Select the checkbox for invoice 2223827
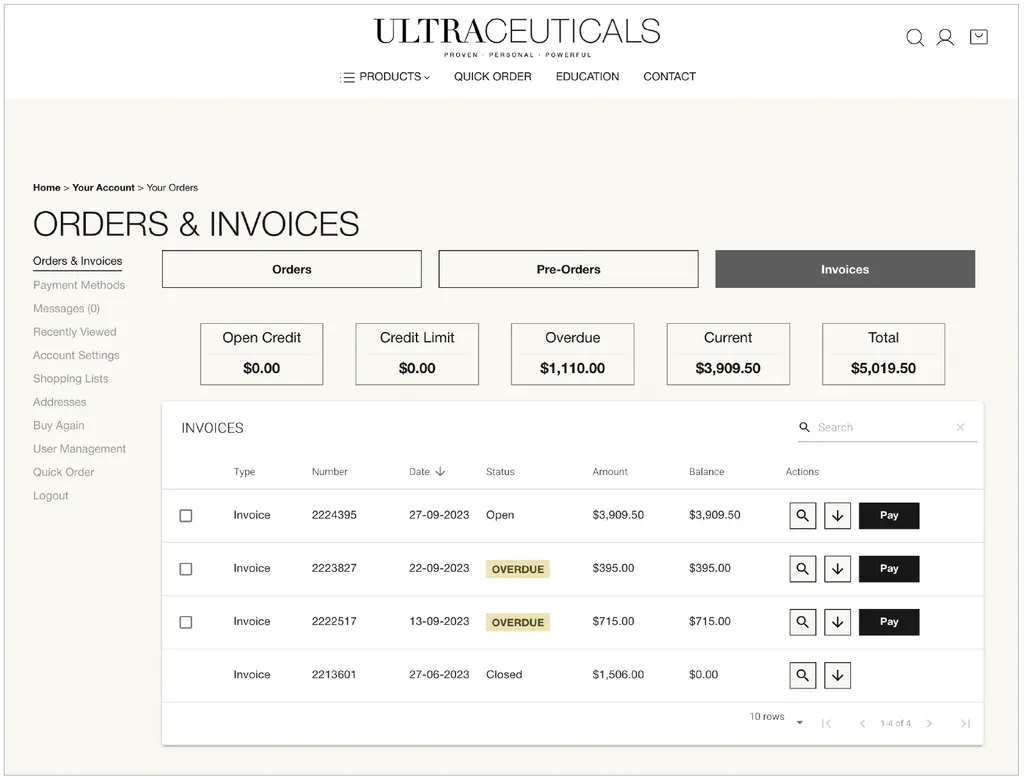This screenshot has width=1024, height=777. [186, 569]
